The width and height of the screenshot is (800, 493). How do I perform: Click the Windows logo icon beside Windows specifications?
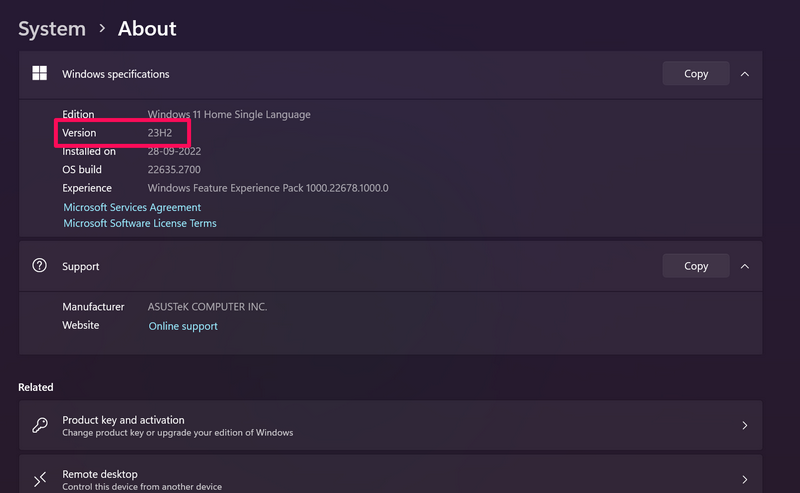point(40,73)
